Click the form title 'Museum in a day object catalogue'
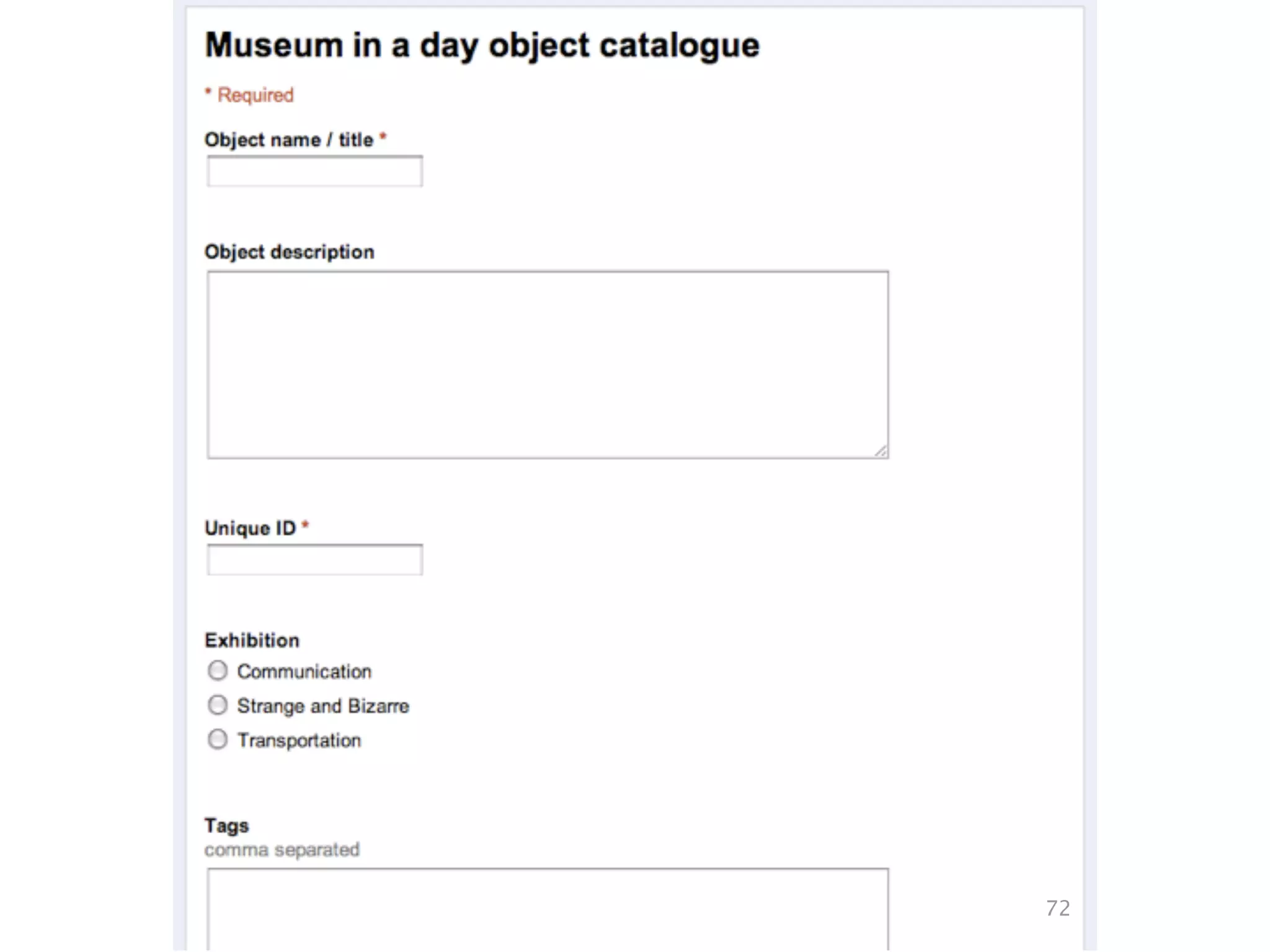 click(x=482, y=45)
